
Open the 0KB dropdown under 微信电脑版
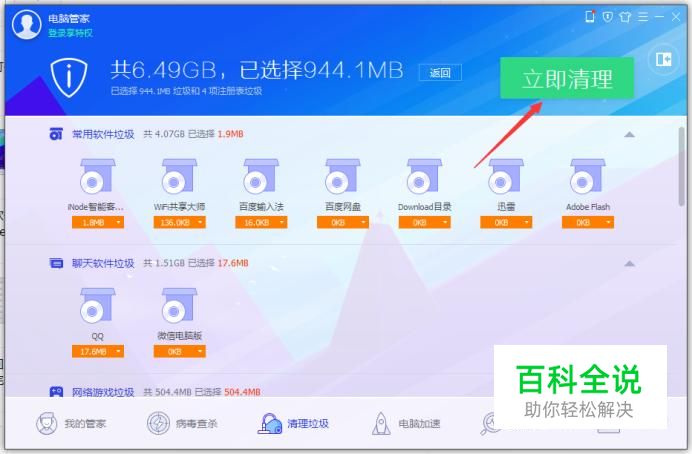(179, 352)
